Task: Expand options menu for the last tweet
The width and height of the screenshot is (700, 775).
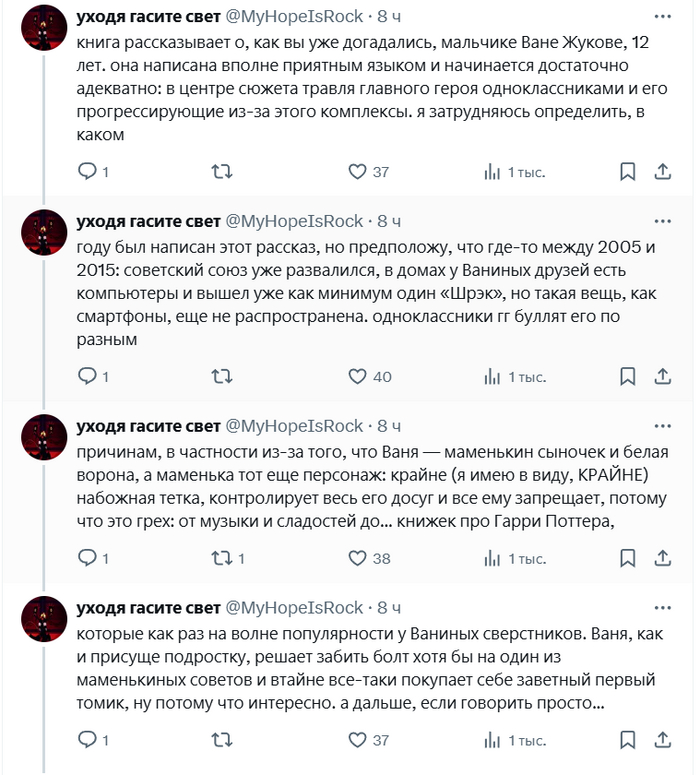Action: [662, 607]
